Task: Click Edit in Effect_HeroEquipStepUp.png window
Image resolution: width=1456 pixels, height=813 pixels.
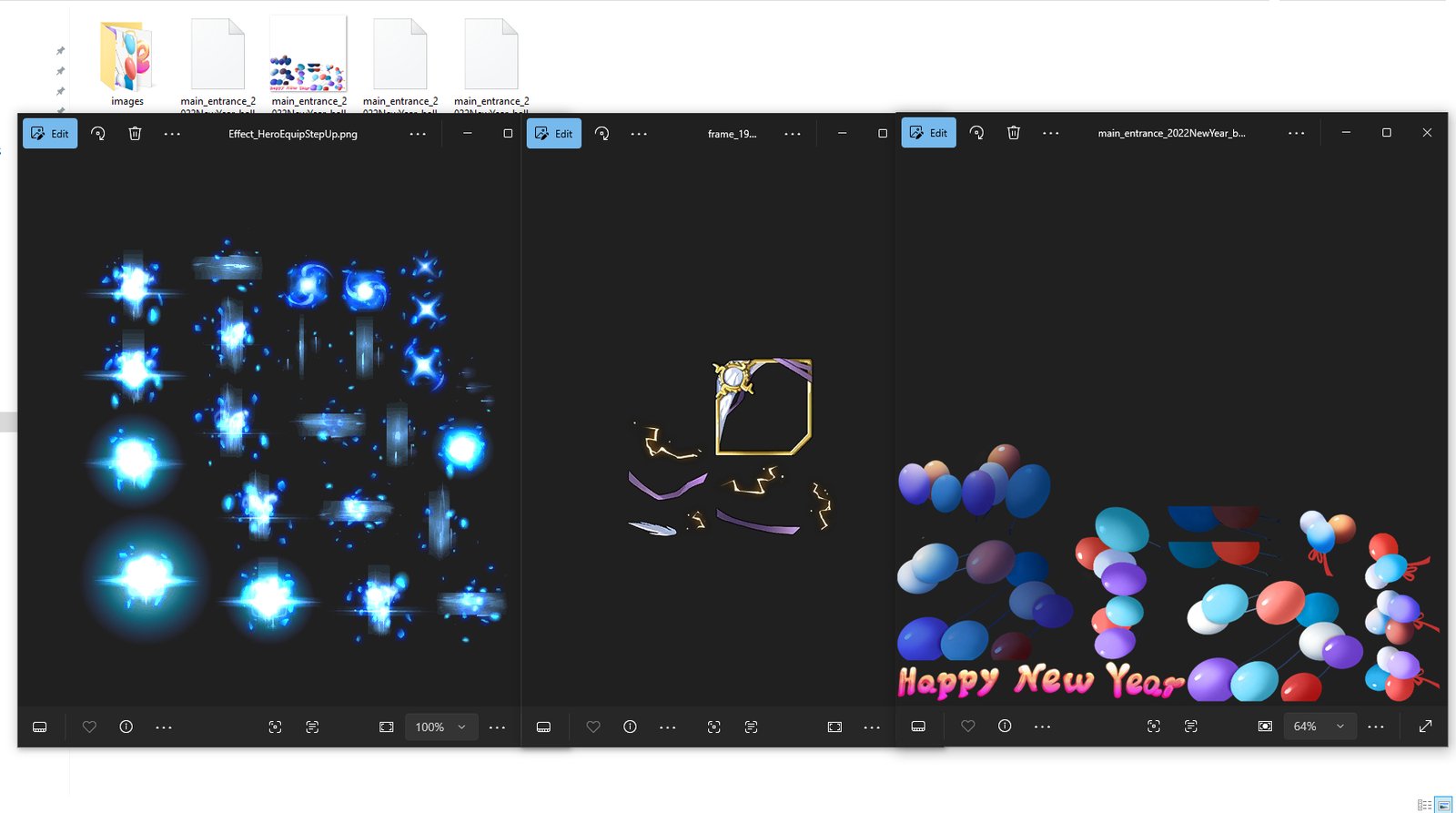Action: 50,134
